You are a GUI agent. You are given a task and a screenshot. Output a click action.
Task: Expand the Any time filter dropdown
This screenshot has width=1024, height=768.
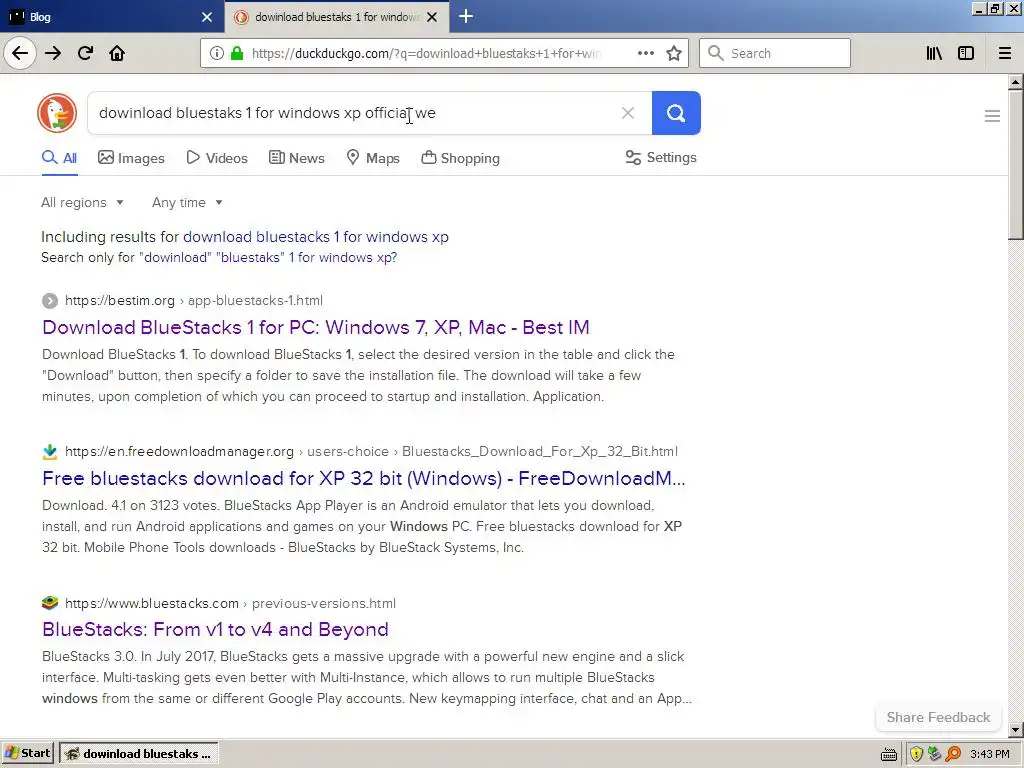tap(187, 202)
